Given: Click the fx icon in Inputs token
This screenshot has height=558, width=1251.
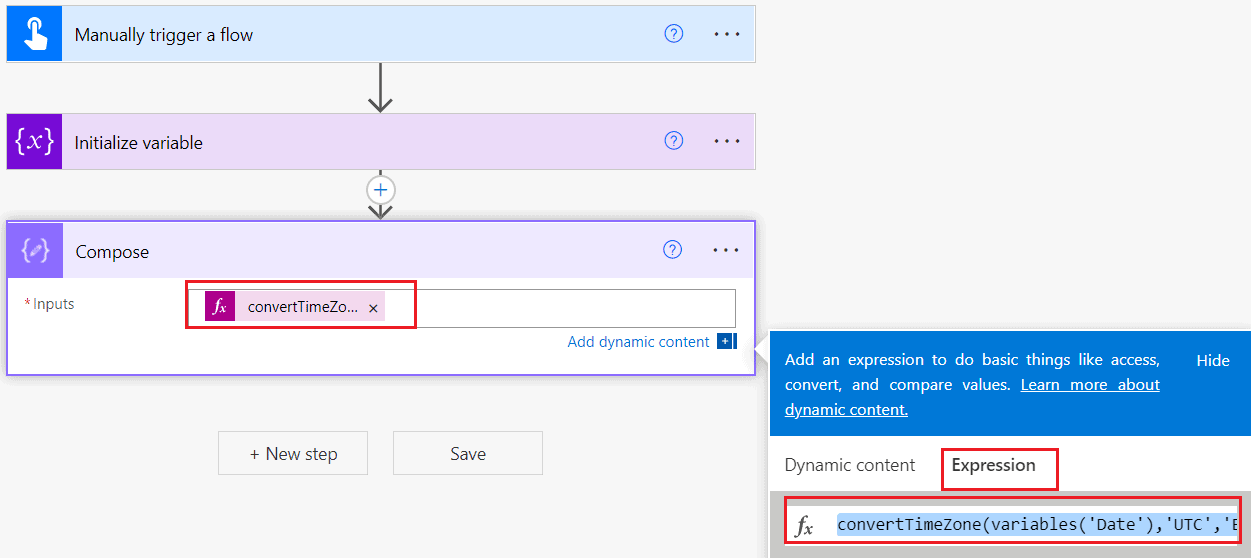Looking at the screenshot, I should point(220,307).
